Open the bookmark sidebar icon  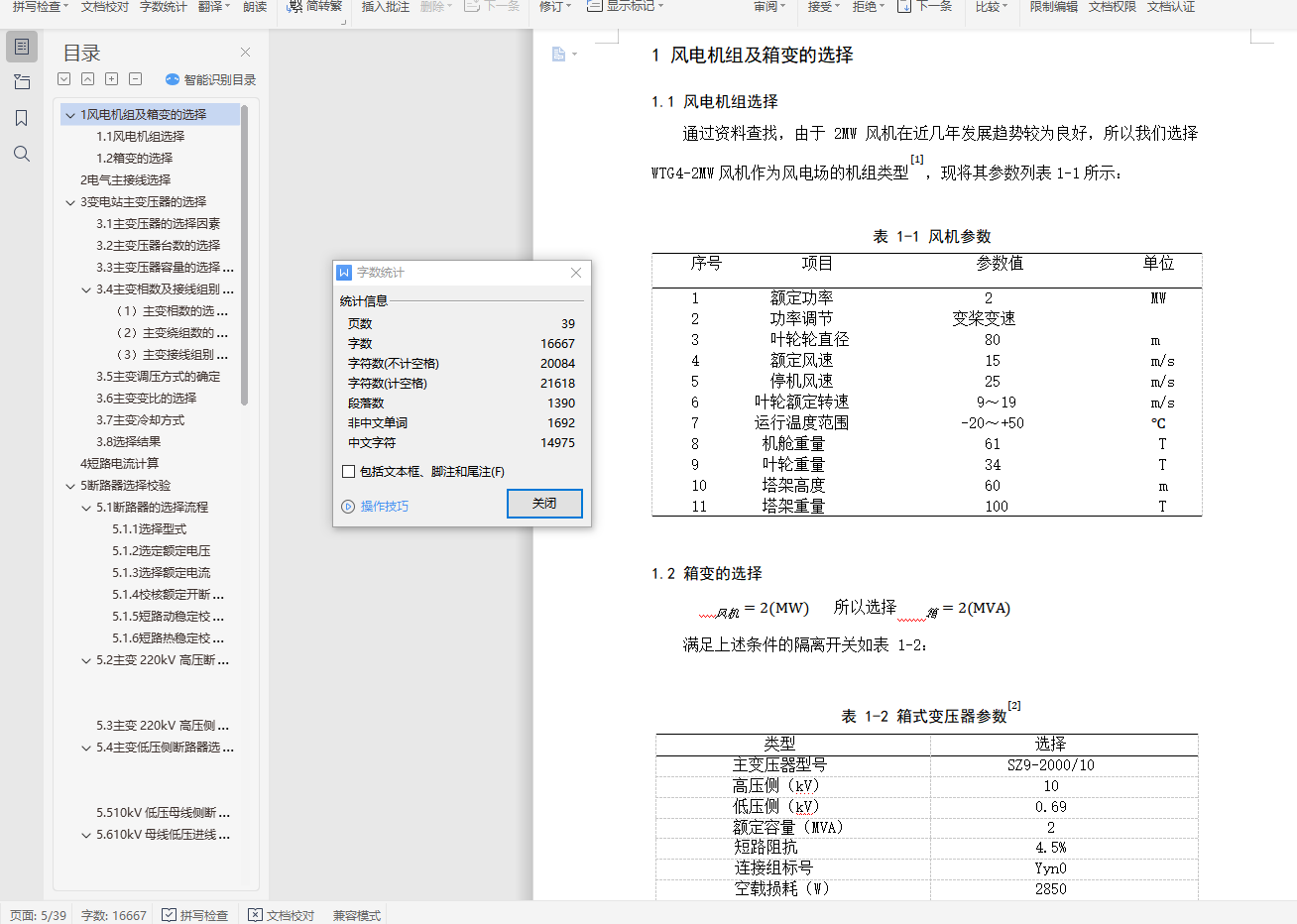(x=22, y=118)
